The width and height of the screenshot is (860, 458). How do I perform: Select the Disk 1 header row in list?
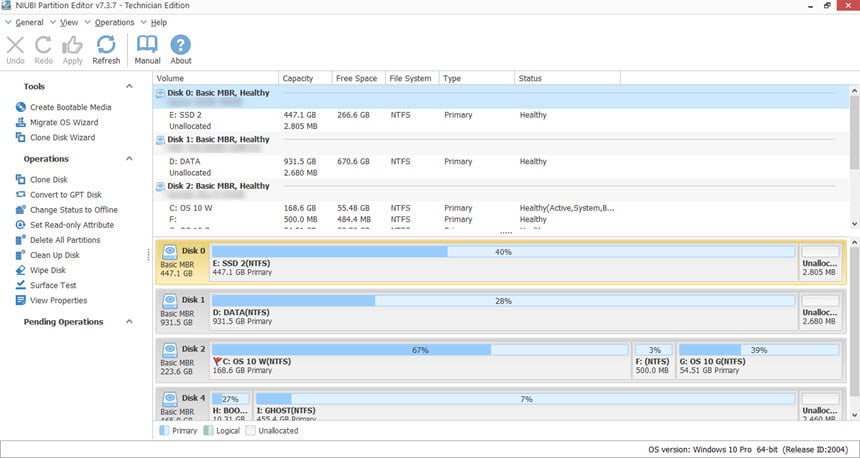pos(501,143)
